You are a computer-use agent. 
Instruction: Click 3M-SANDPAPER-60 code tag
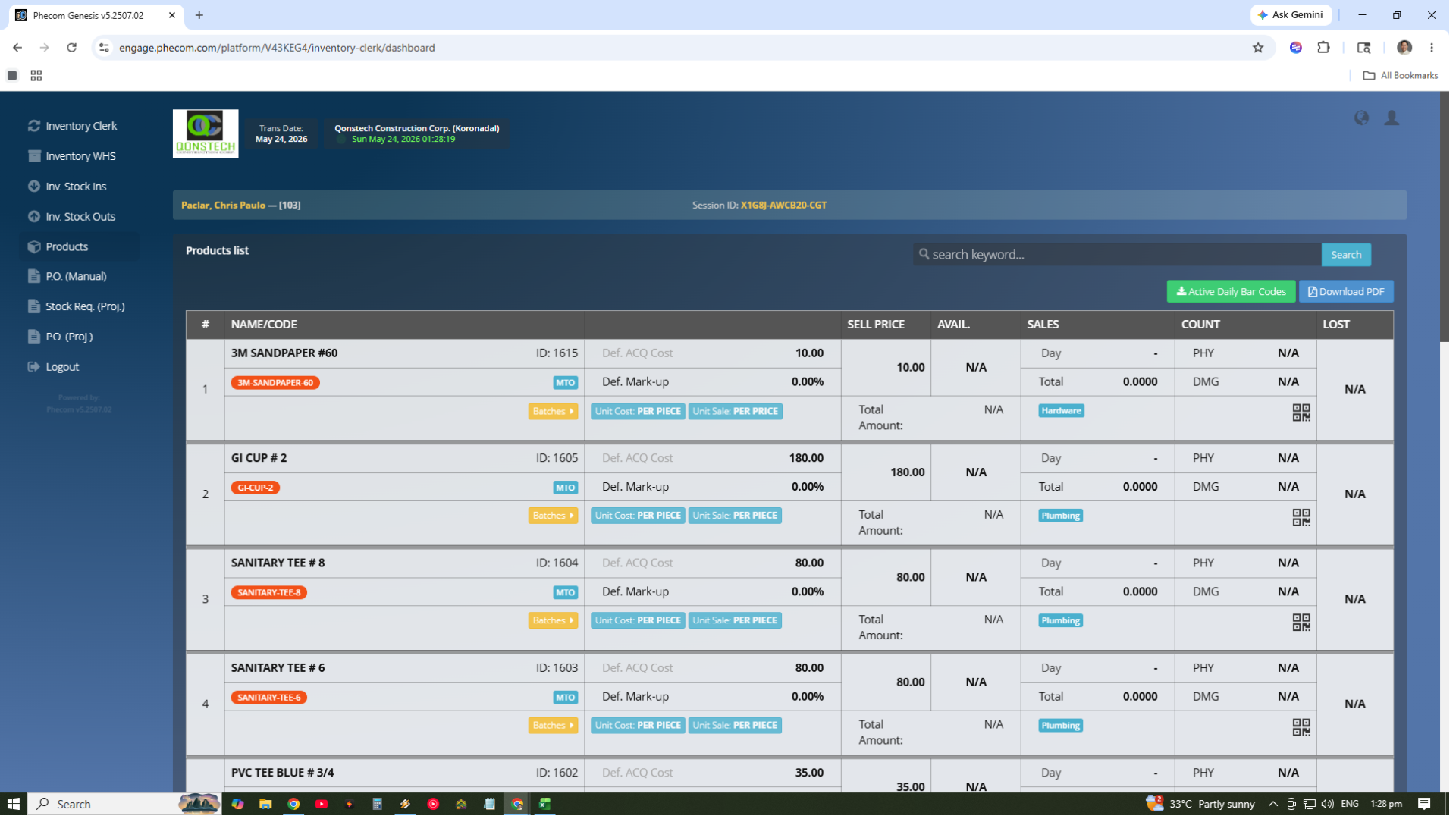pos(277,384)
